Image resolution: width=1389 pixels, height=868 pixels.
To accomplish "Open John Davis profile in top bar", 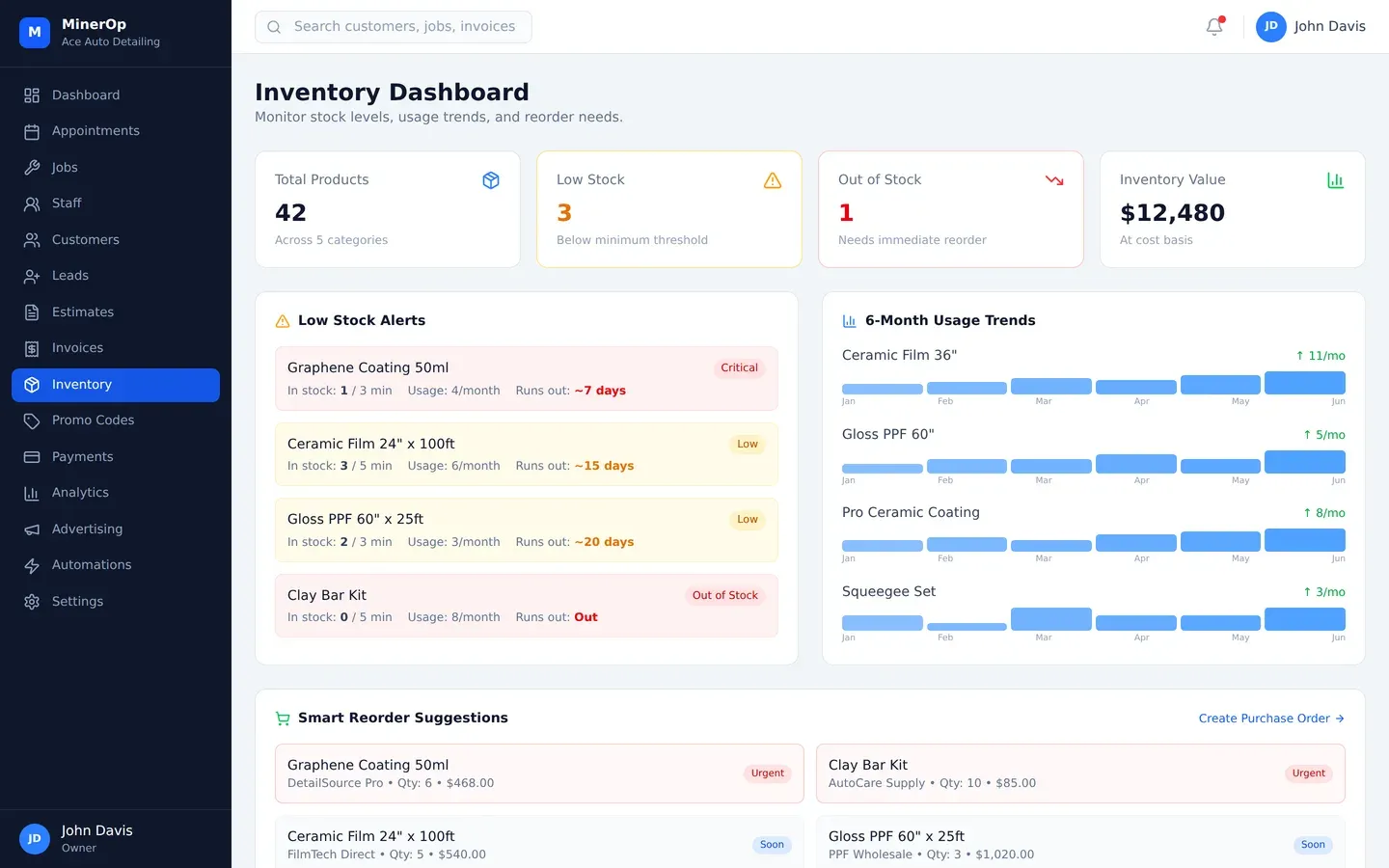I will (x=1310, y=27).
